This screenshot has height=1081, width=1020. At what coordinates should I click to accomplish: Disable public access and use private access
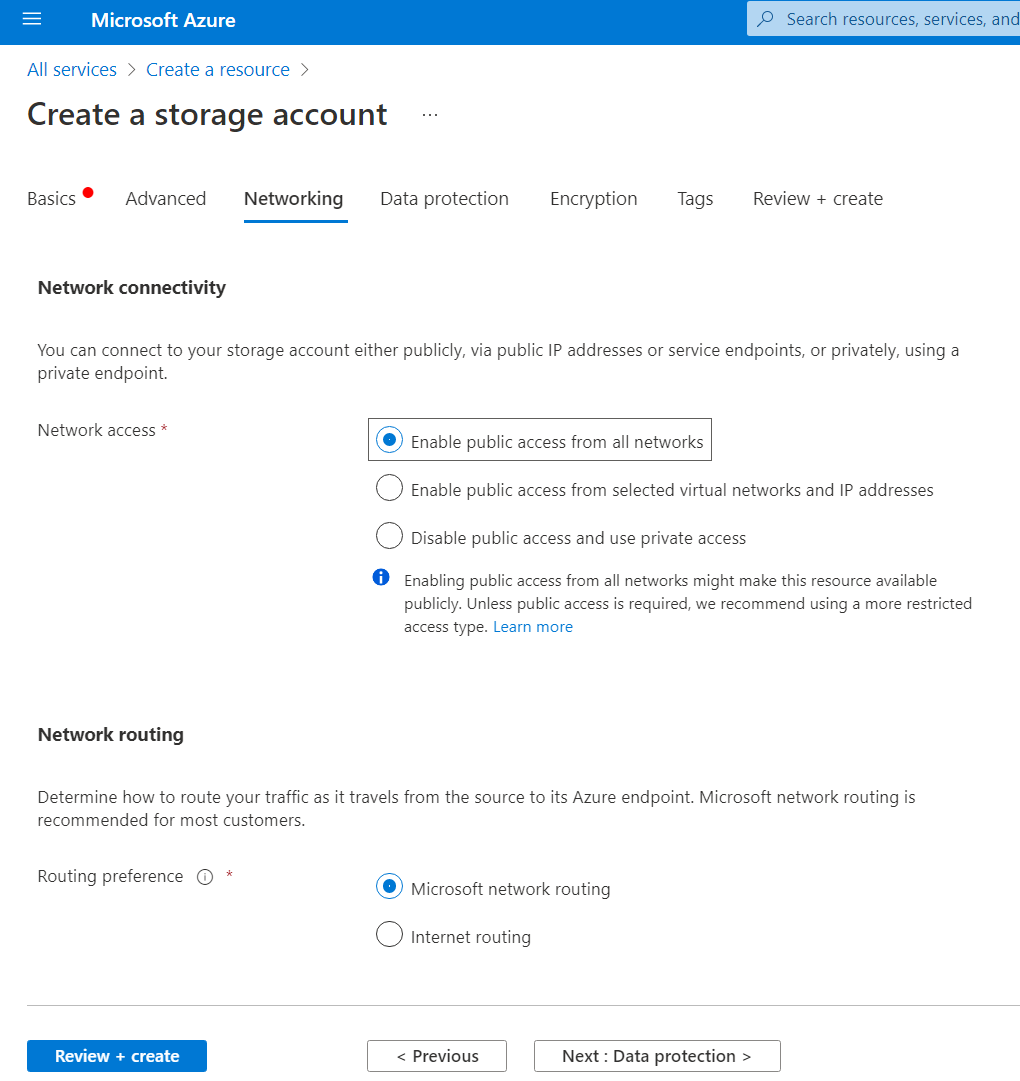(389, 535)
